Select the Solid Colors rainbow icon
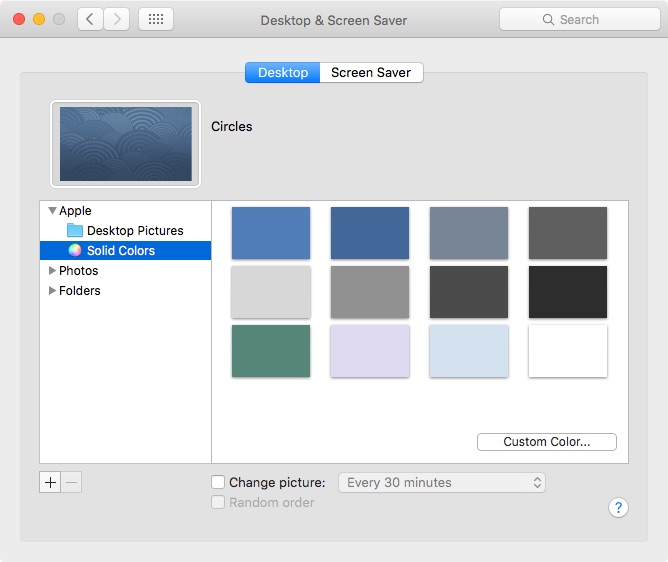This screenshot has width=668, height=562. [75, 251]
